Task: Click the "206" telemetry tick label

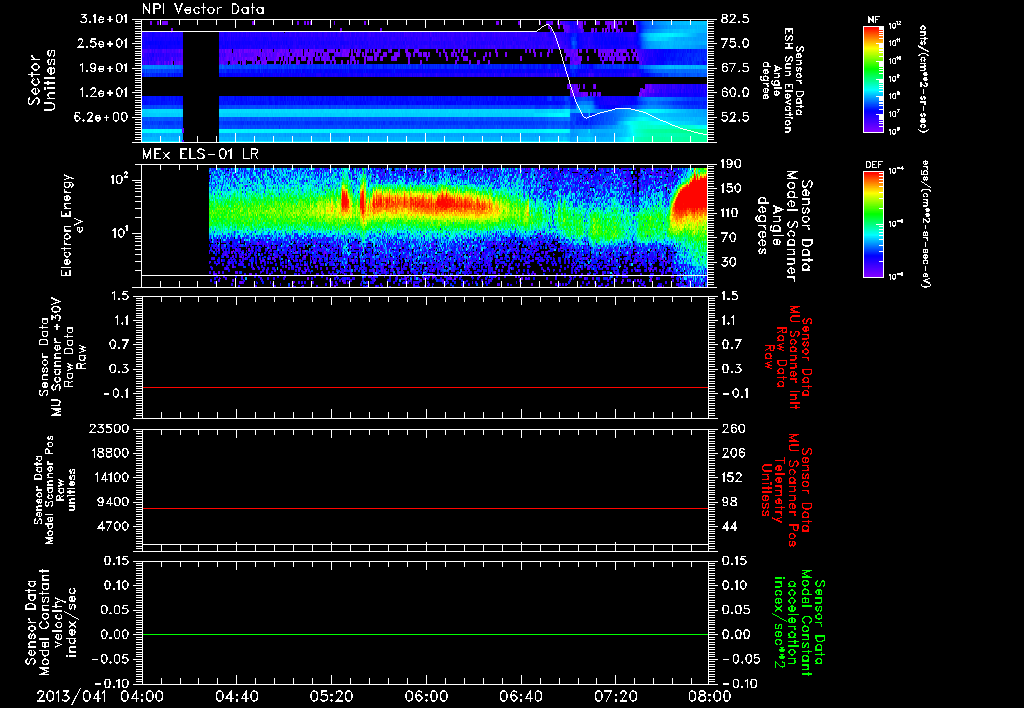Action: (733, 453)
